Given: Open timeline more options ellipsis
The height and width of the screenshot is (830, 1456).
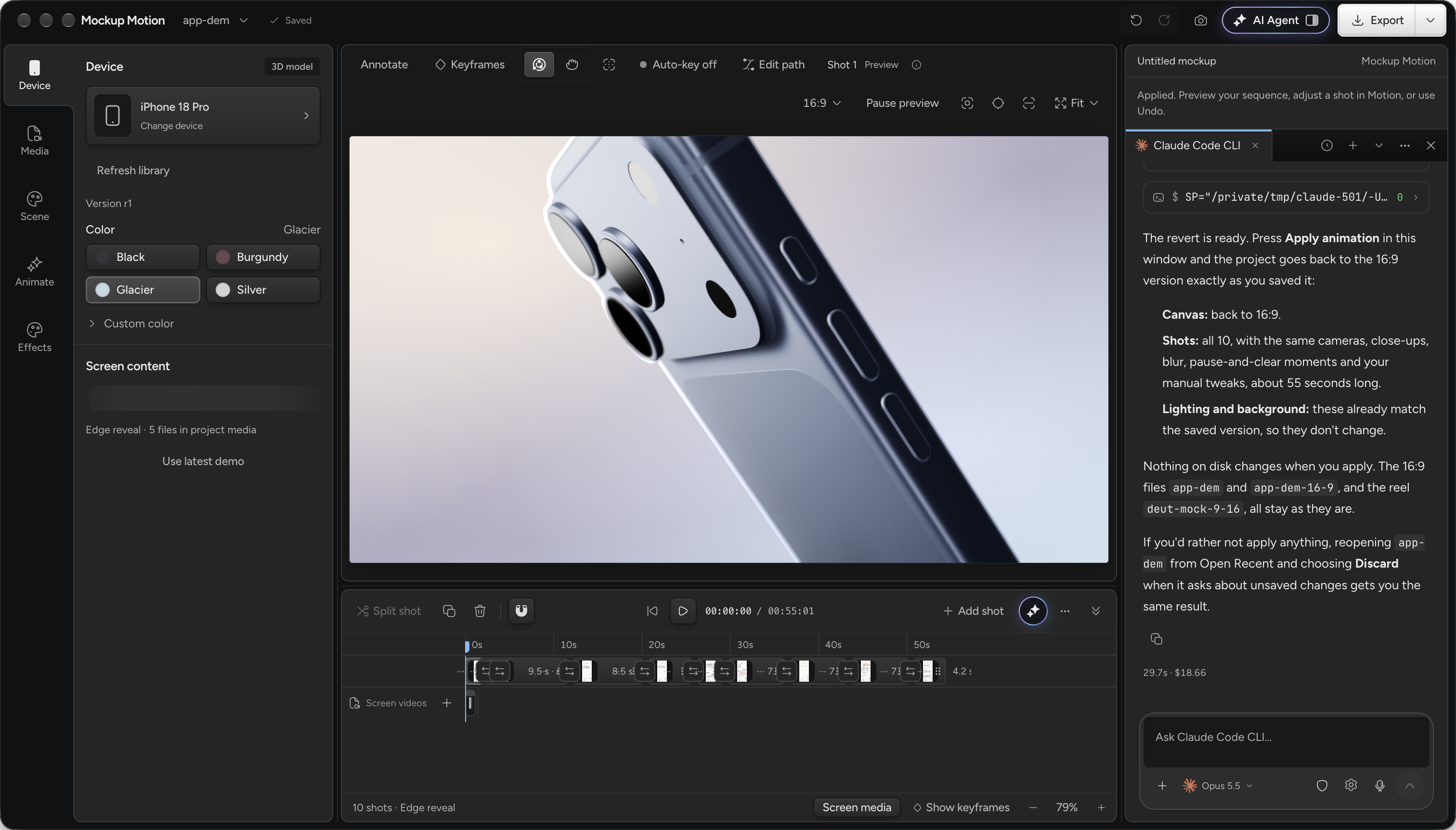Looking at the screenshot, I should coord(1065,611).
